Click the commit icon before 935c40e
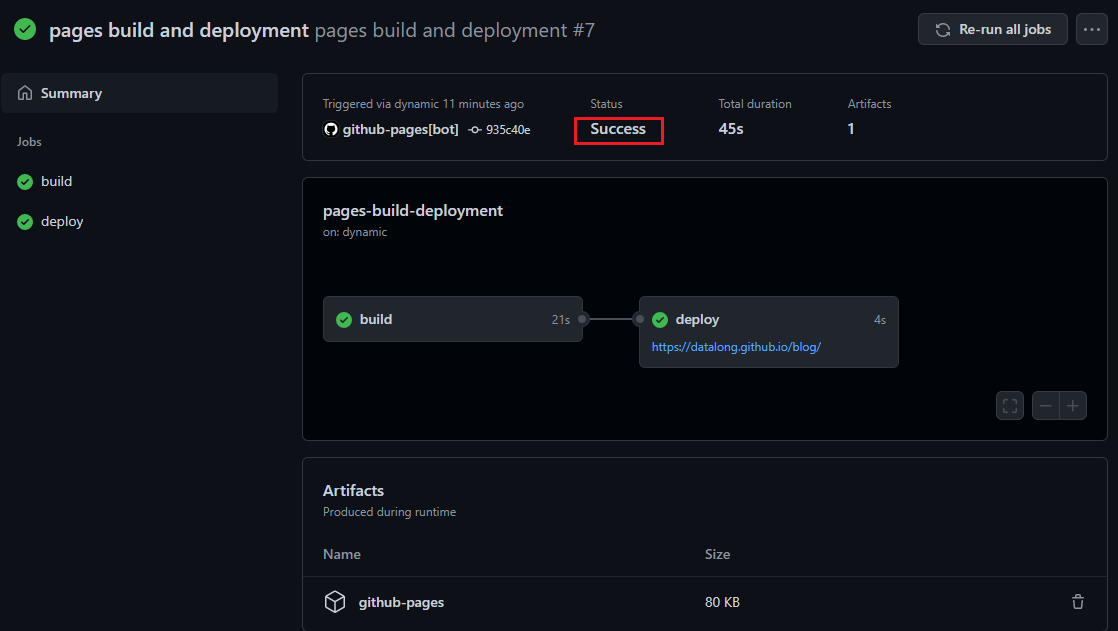1118x631 pixels. point(475,130)
